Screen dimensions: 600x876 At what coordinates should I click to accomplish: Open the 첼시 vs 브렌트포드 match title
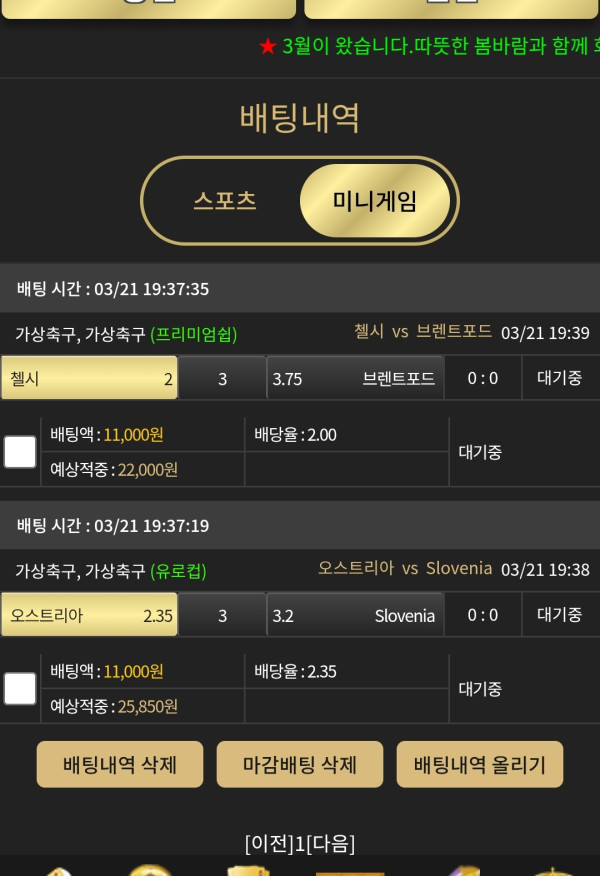423,331
